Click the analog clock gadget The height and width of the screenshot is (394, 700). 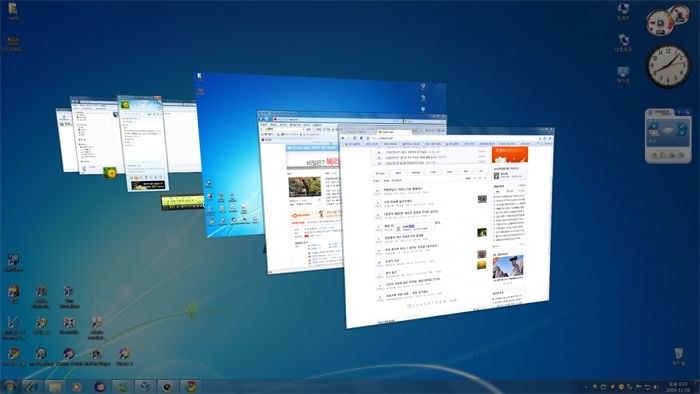[x=668, y=66]
